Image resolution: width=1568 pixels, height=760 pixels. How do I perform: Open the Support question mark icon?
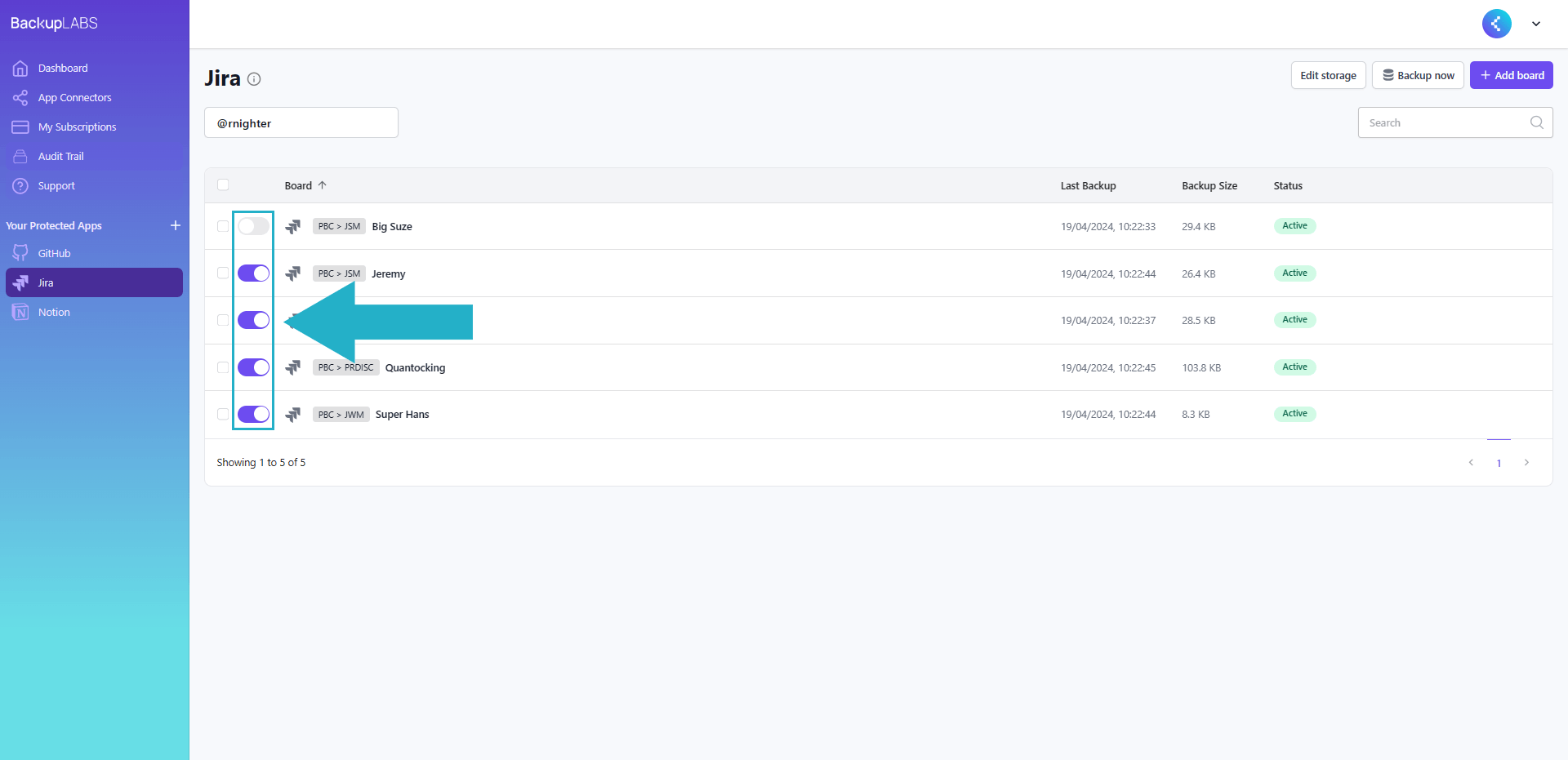(x=20, y=186)
